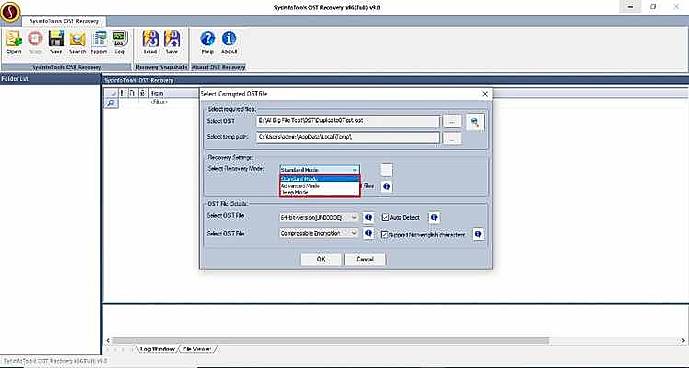Choose Advanced Mode from the list
The width and height of the screenshot is (689, 368).
click(319, 186)
